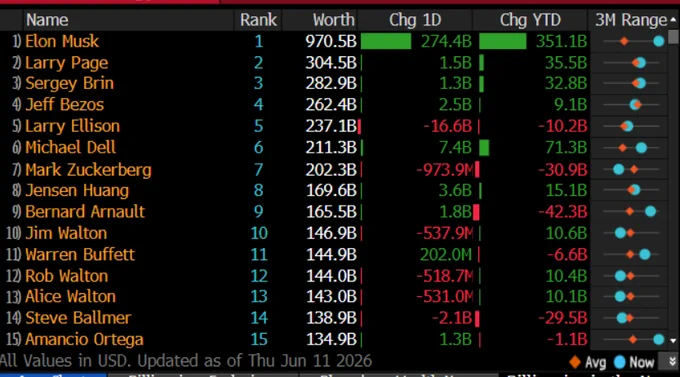The image size is (680, 377).
Task: Open Larry Ellison's profile
Action: tap(72, 126)
